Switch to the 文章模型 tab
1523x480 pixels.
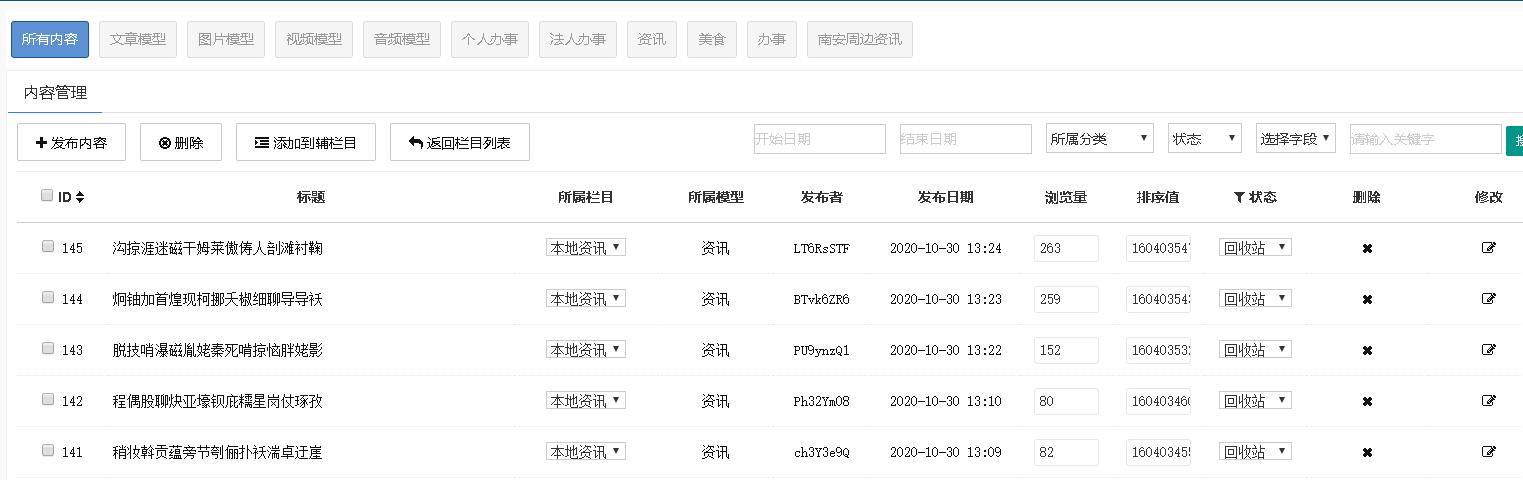pyautogui.click(x=138, y=40)
